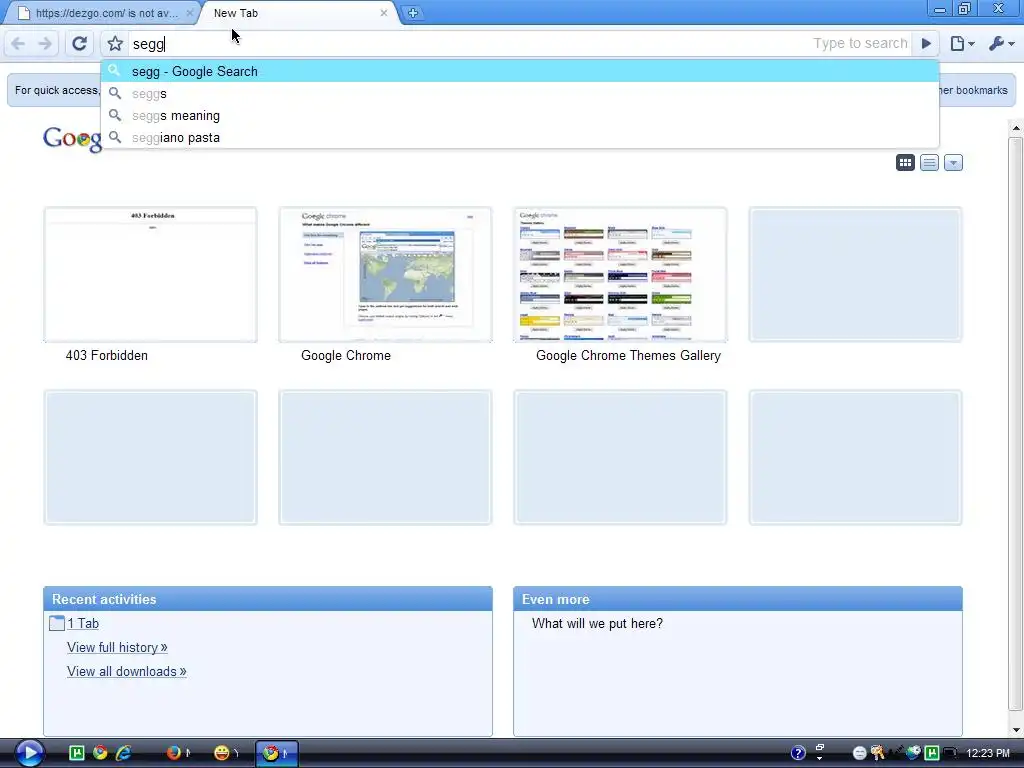Open the page control menu
Screen dimensions: 1024x768
coord(962,44)
